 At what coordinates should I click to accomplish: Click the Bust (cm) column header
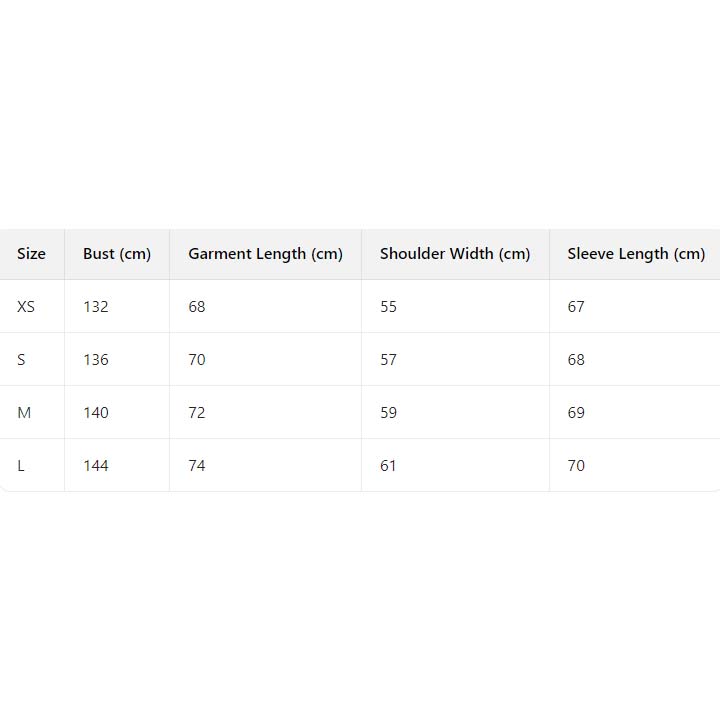[117, 254]
